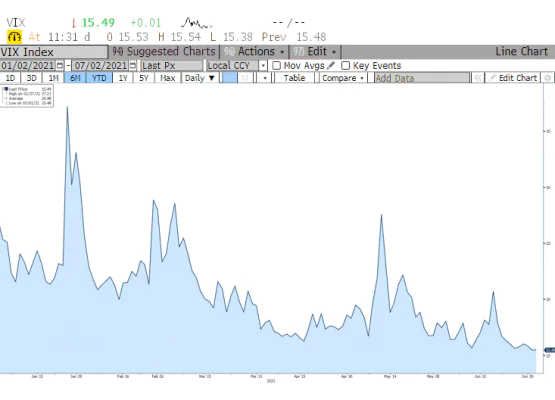Open end date calendar picker icon

point(133,65)
